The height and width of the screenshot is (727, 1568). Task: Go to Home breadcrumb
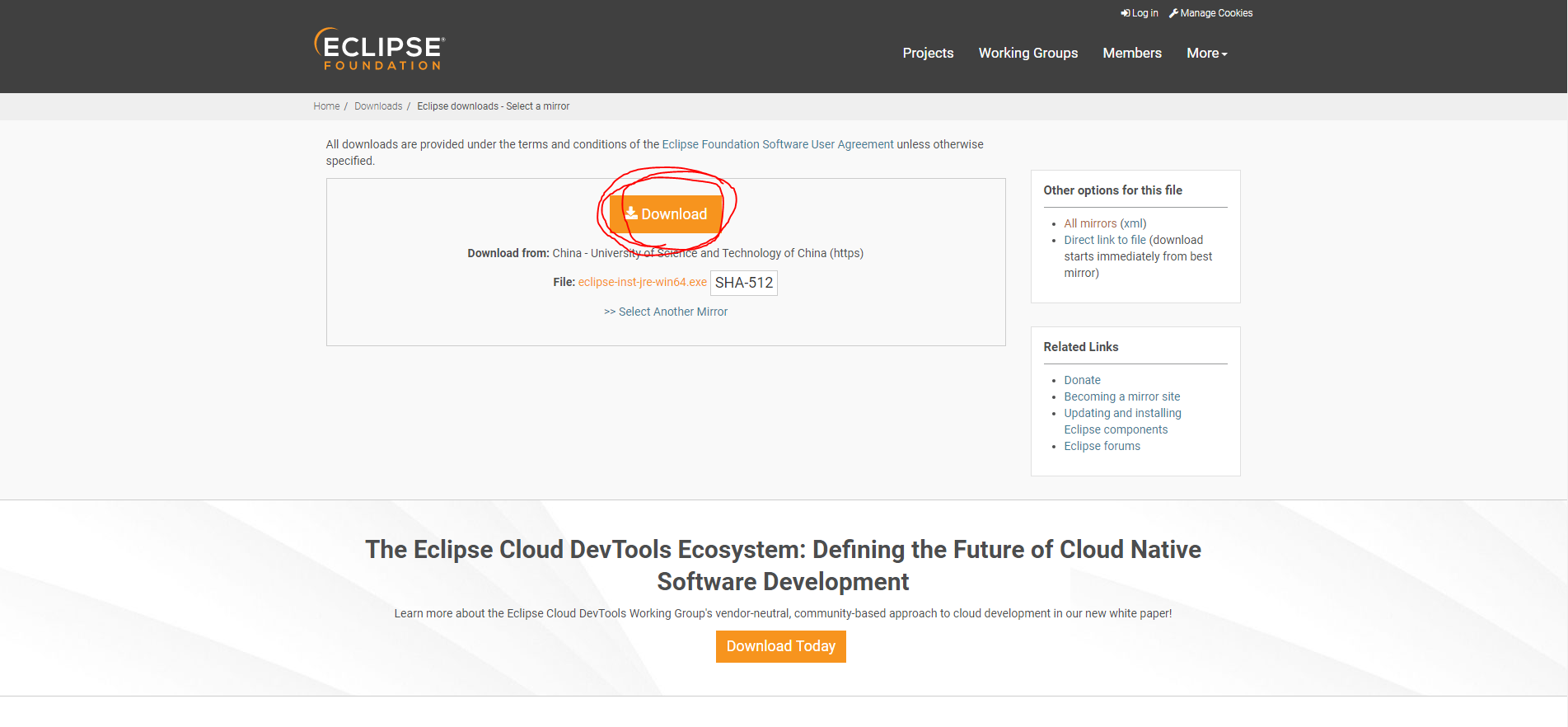[x=326, y=106]
